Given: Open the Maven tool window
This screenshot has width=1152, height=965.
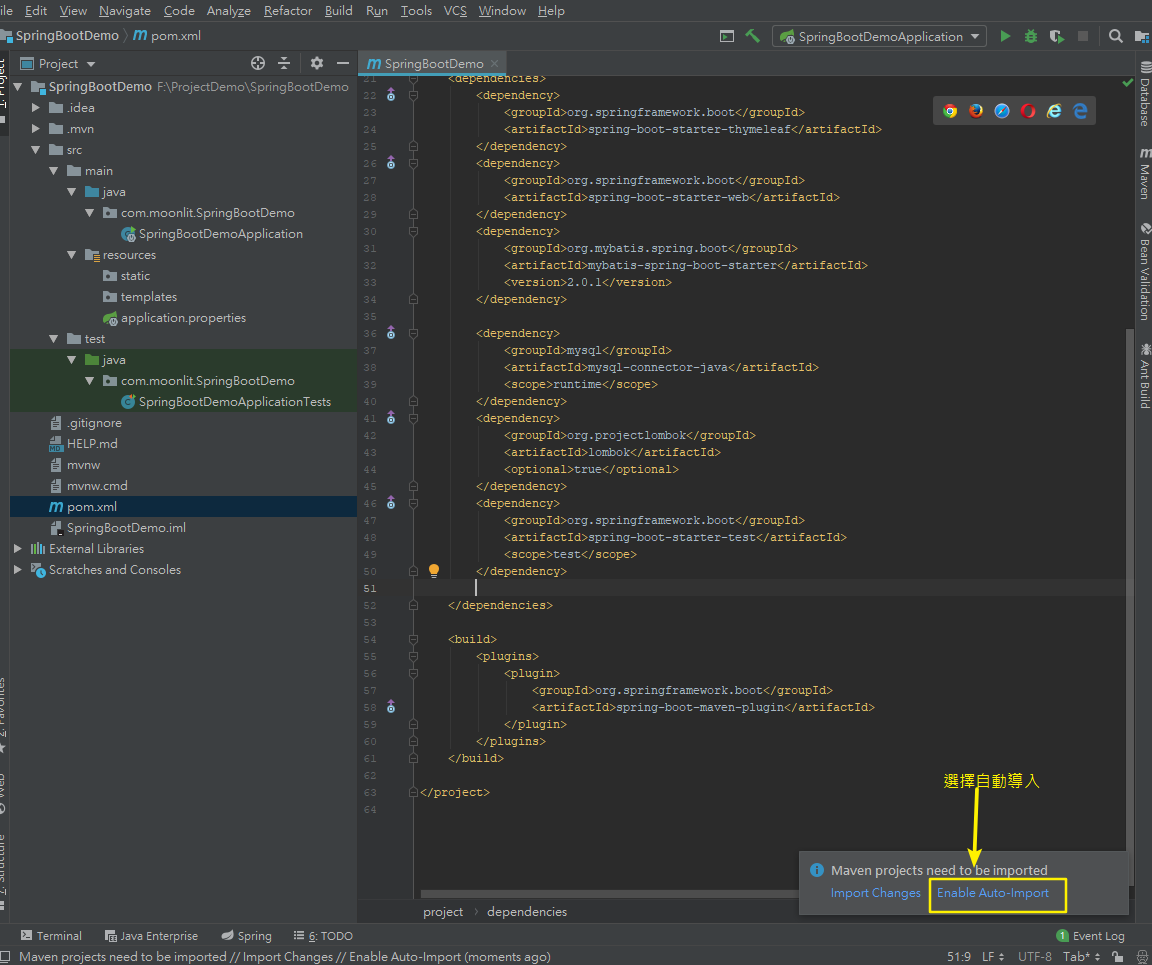Looking at the screenshot, I should (x=1145, y=173).
